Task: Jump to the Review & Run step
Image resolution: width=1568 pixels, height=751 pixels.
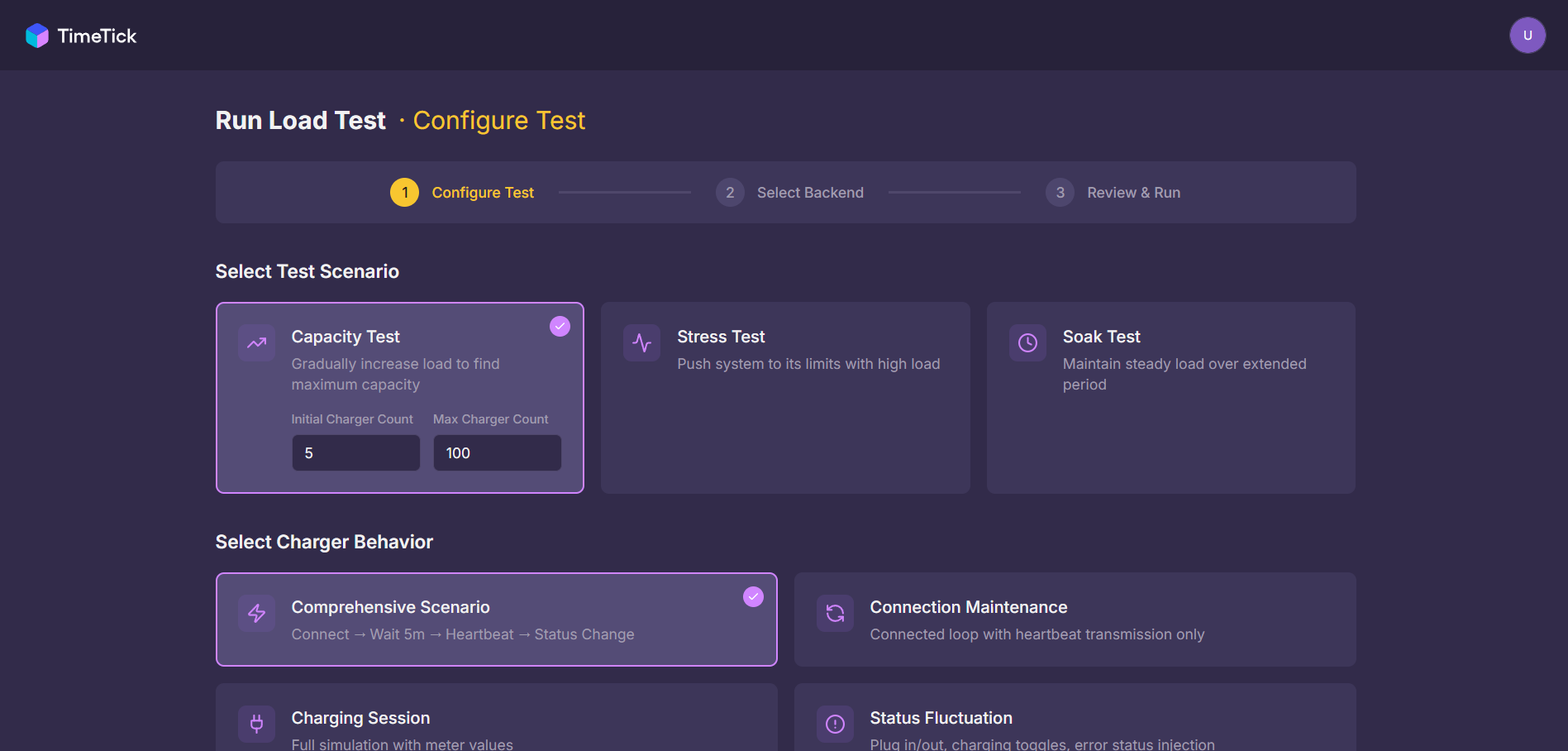Action: 1113,192
